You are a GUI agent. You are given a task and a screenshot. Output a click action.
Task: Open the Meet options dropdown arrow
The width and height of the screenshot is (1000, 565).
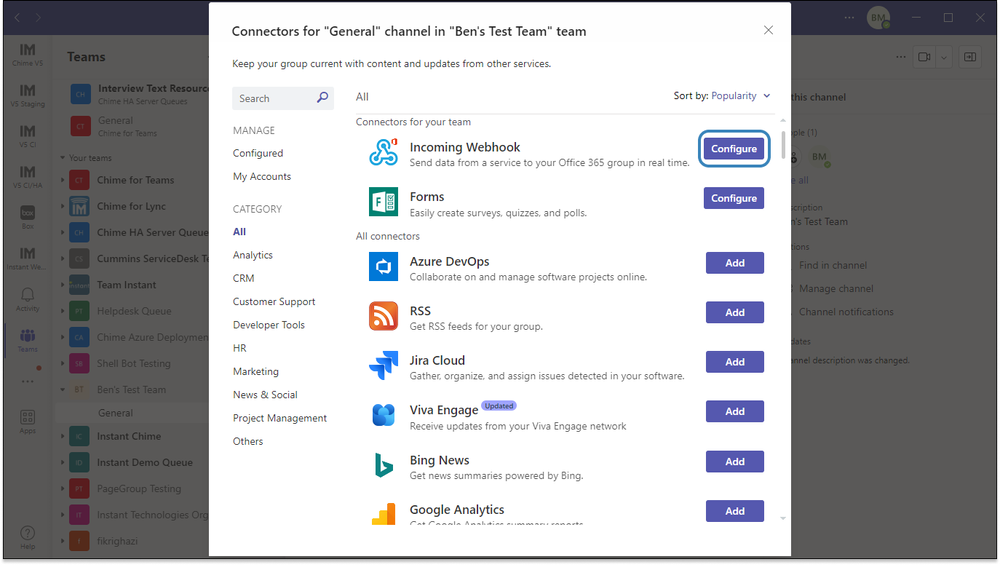click(x=944, y=57)
